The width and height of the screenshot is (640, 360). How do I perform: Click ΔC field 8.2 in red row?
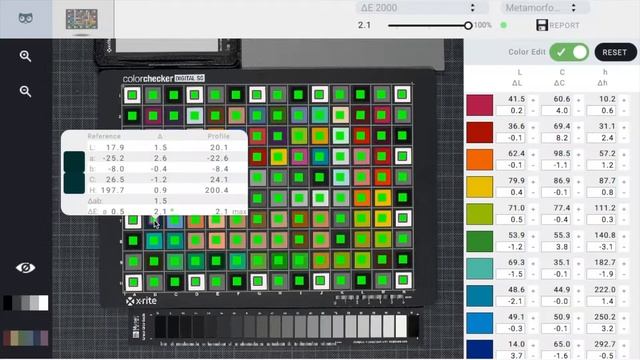point(556,138)
